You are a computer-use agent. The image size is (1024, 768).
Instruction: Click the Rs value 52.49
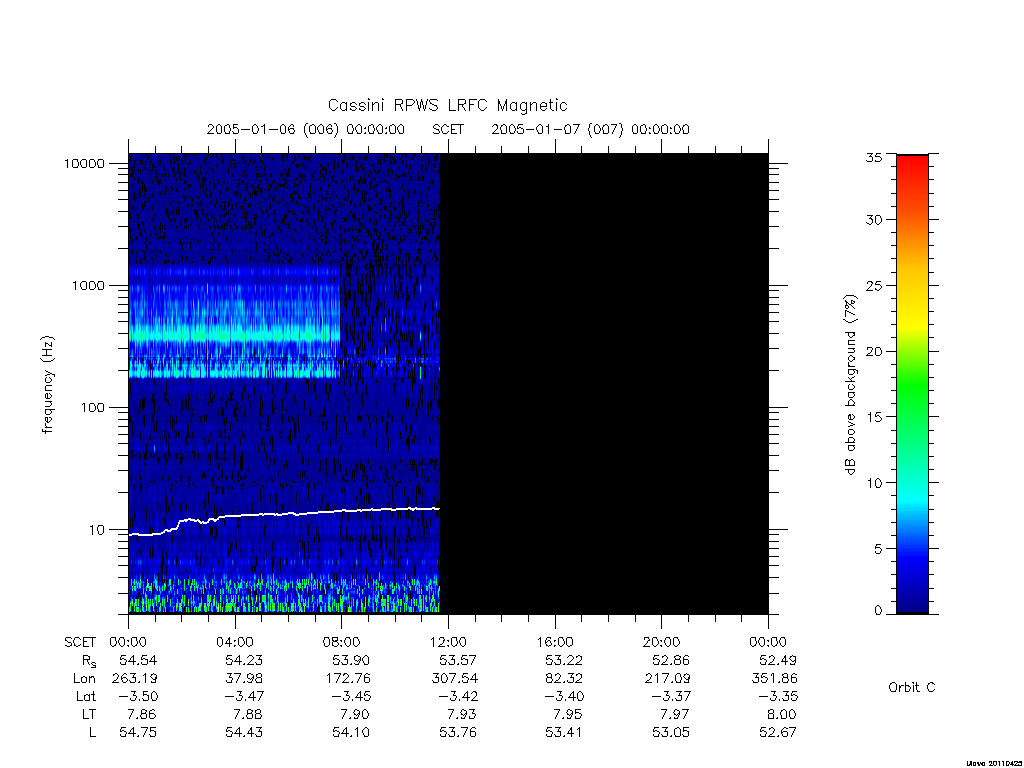(x=778, y=660)
